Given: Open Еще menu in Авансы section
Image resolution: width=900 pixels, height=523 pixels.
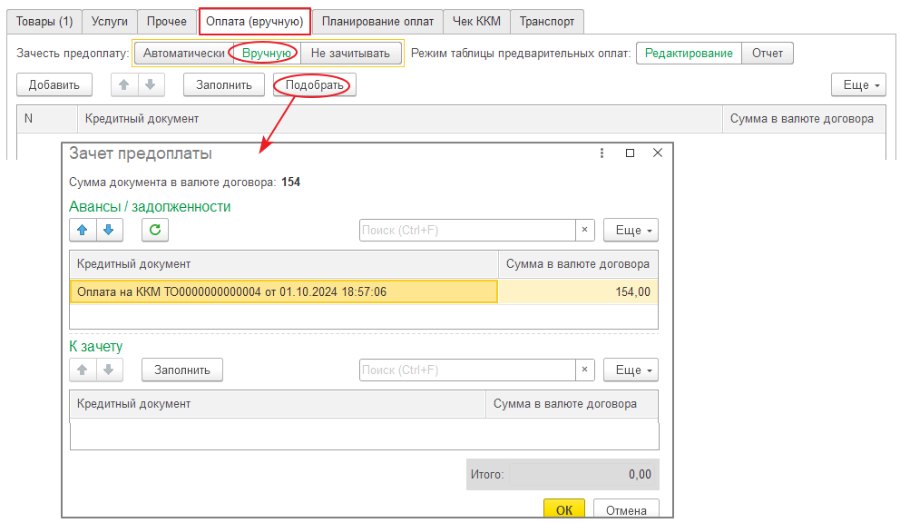Looking at the screenshot, I should [631, 230].
